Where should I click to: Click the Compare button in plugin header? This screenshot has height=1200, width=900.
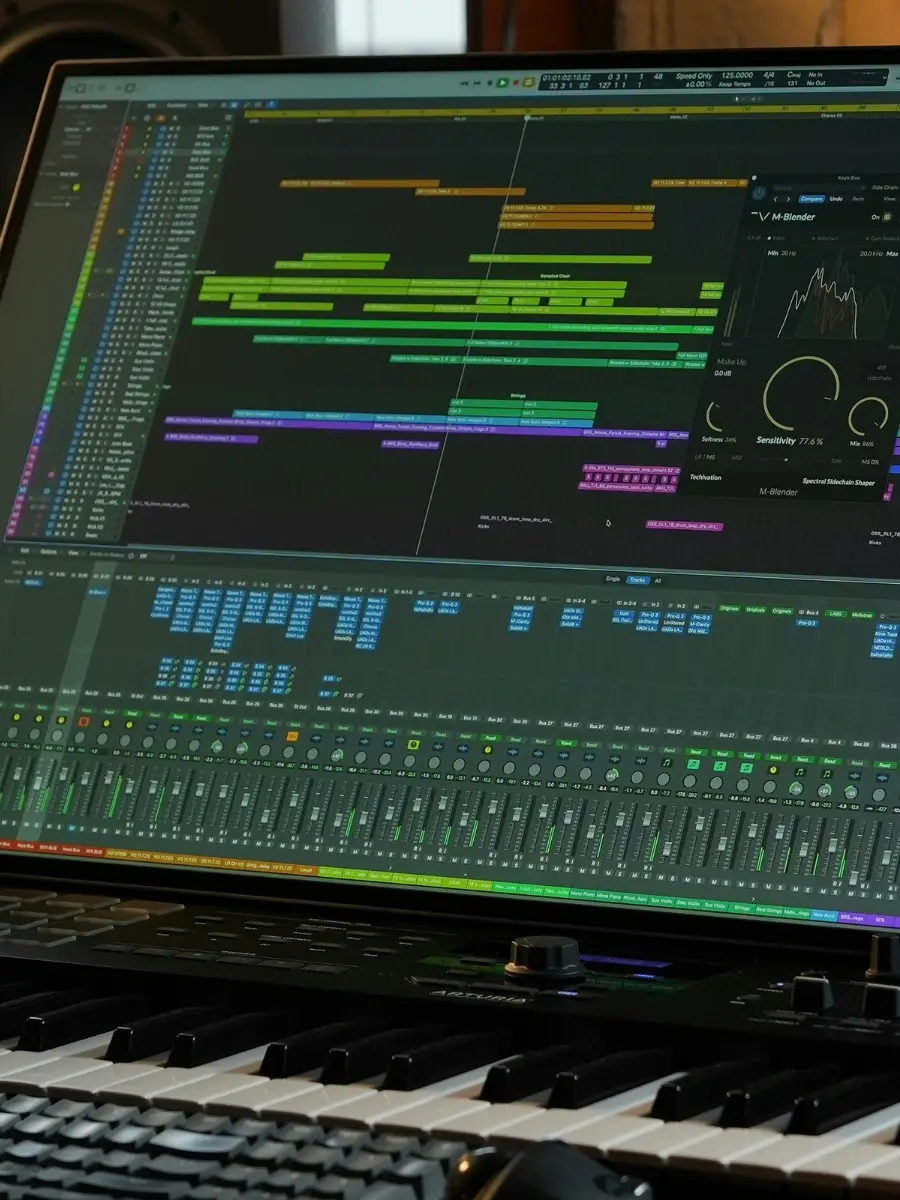point(812,199)
